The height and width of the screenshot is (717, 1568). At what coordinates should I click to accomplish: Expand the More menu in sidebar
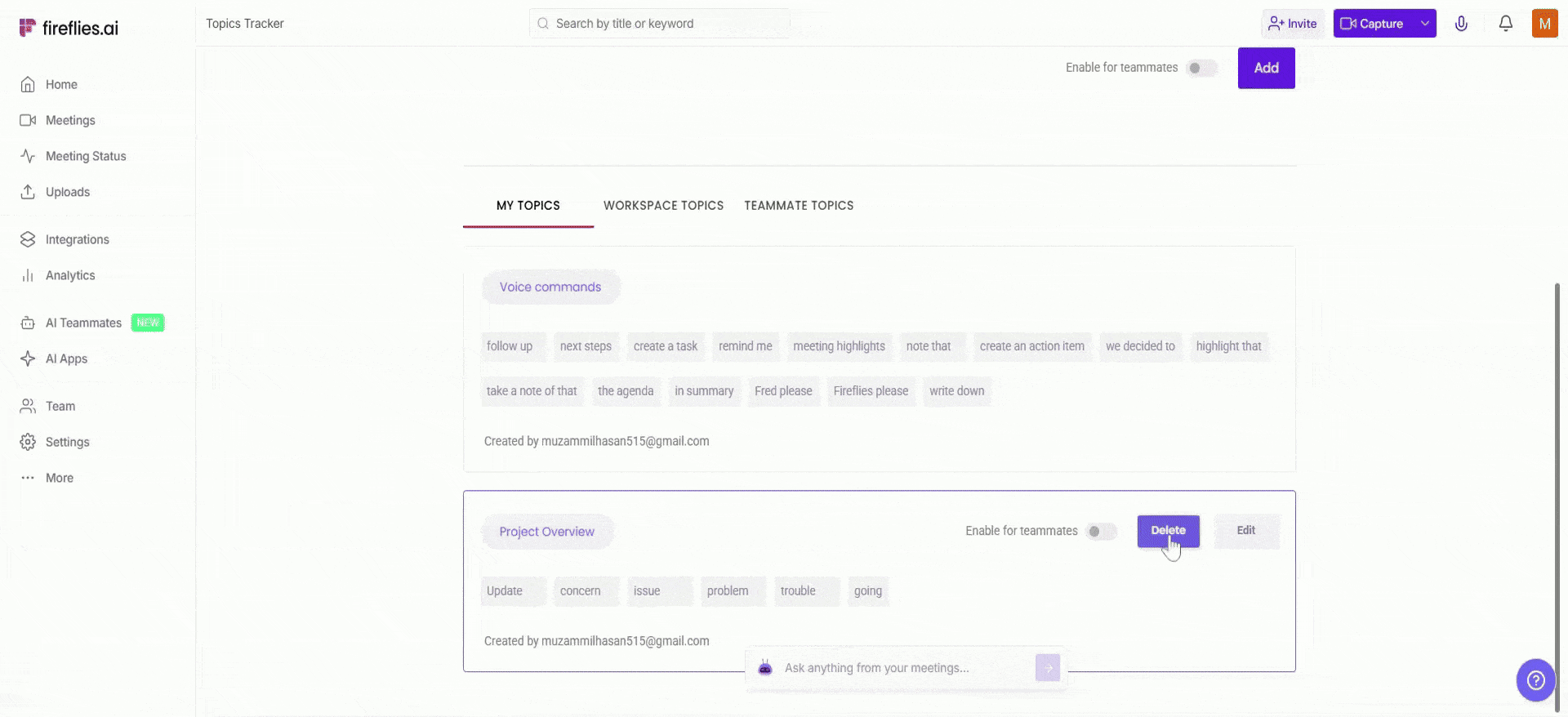(x=59, y=478)
